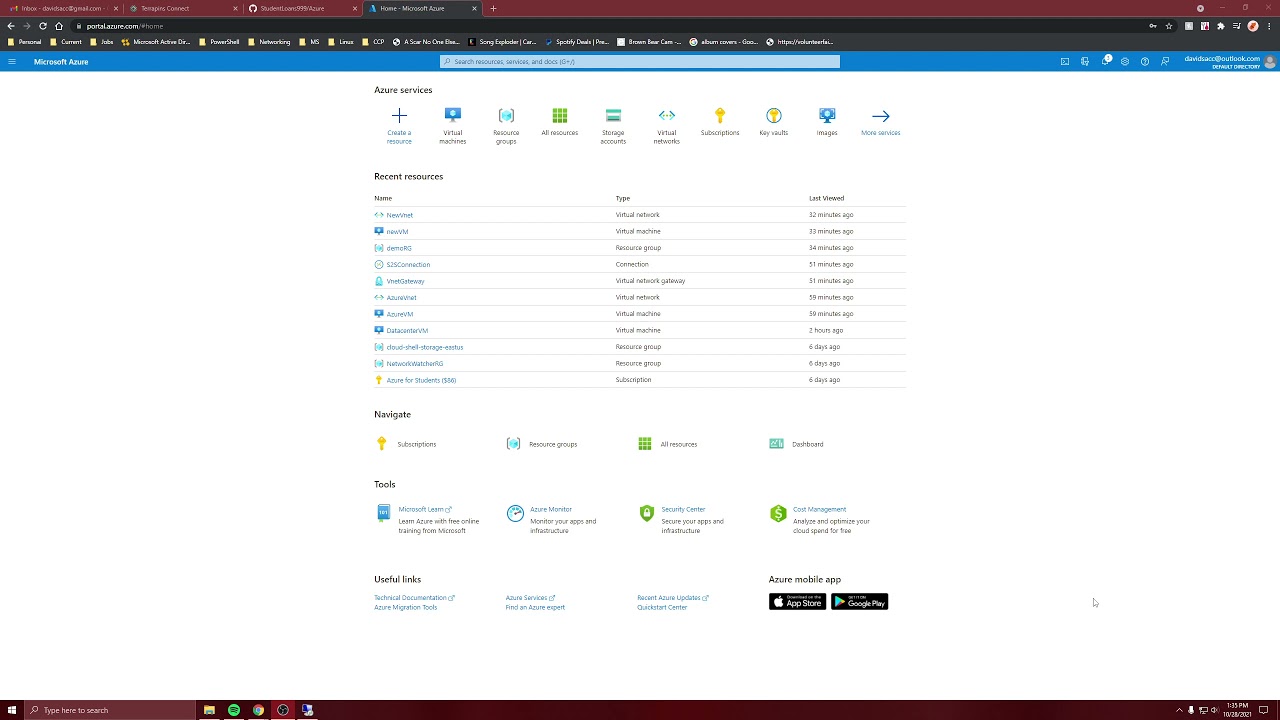Image resolution: width=1280 pixels, height=720 pixels.
Task: Show hidden system tray icons
Action: click(x=1179, y=710)
